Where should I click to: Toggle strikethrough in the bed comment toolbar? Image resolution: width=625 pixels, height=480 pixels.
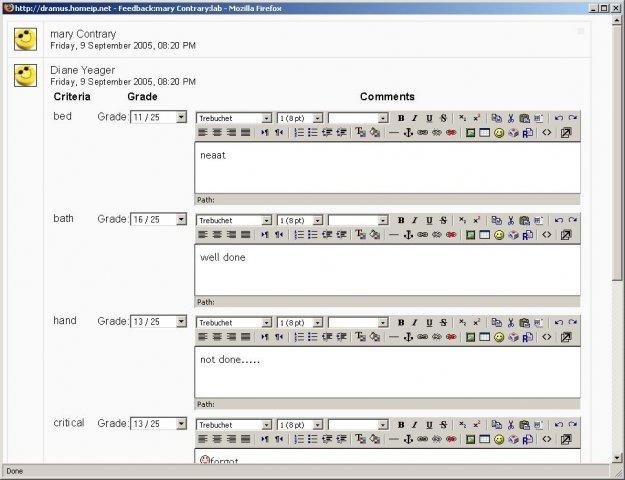(443, 118)
